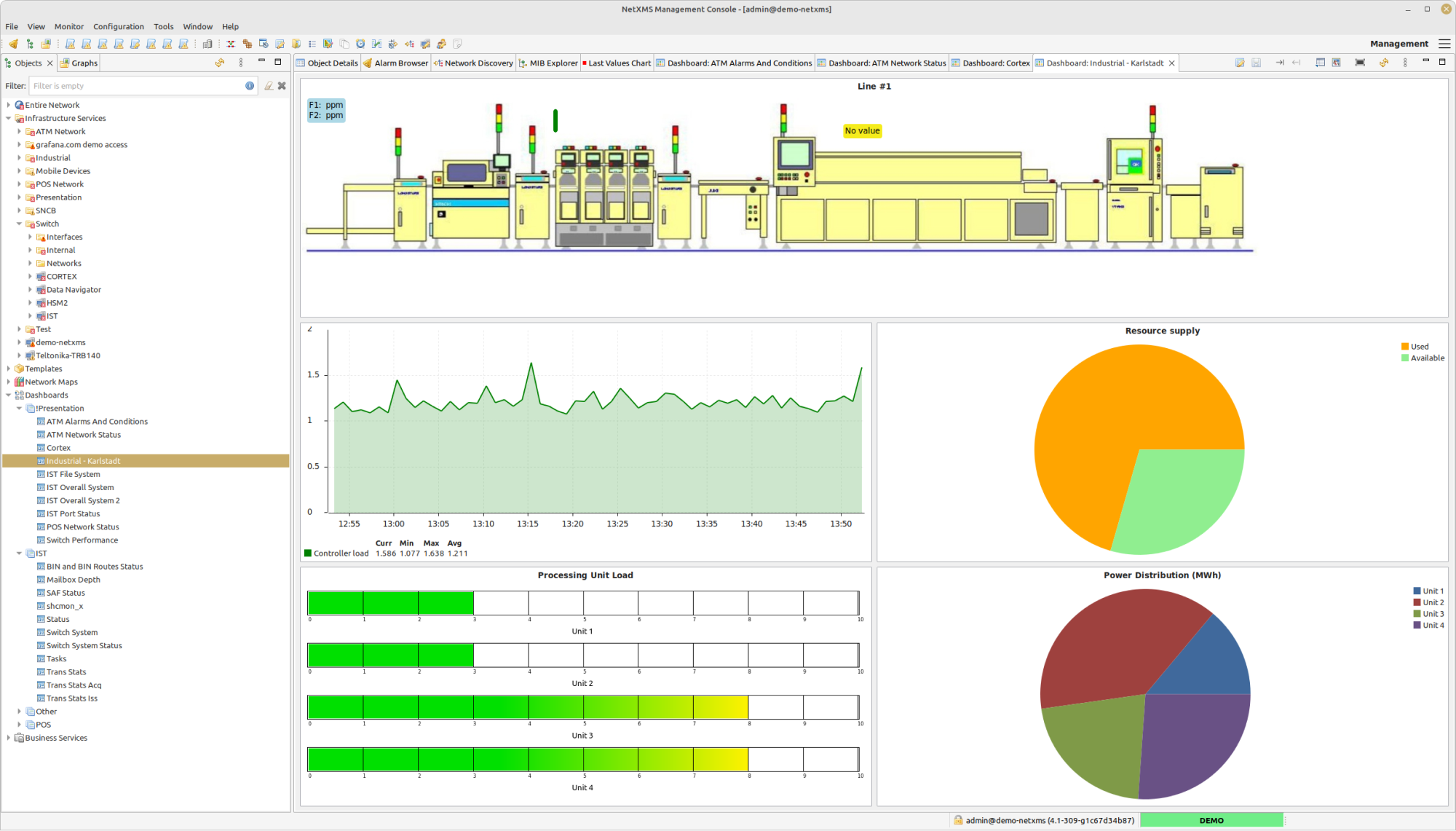Viewport: 1456px width, 831px height.
Task: Clear the object filter with the X
Action: coord(282,86)
